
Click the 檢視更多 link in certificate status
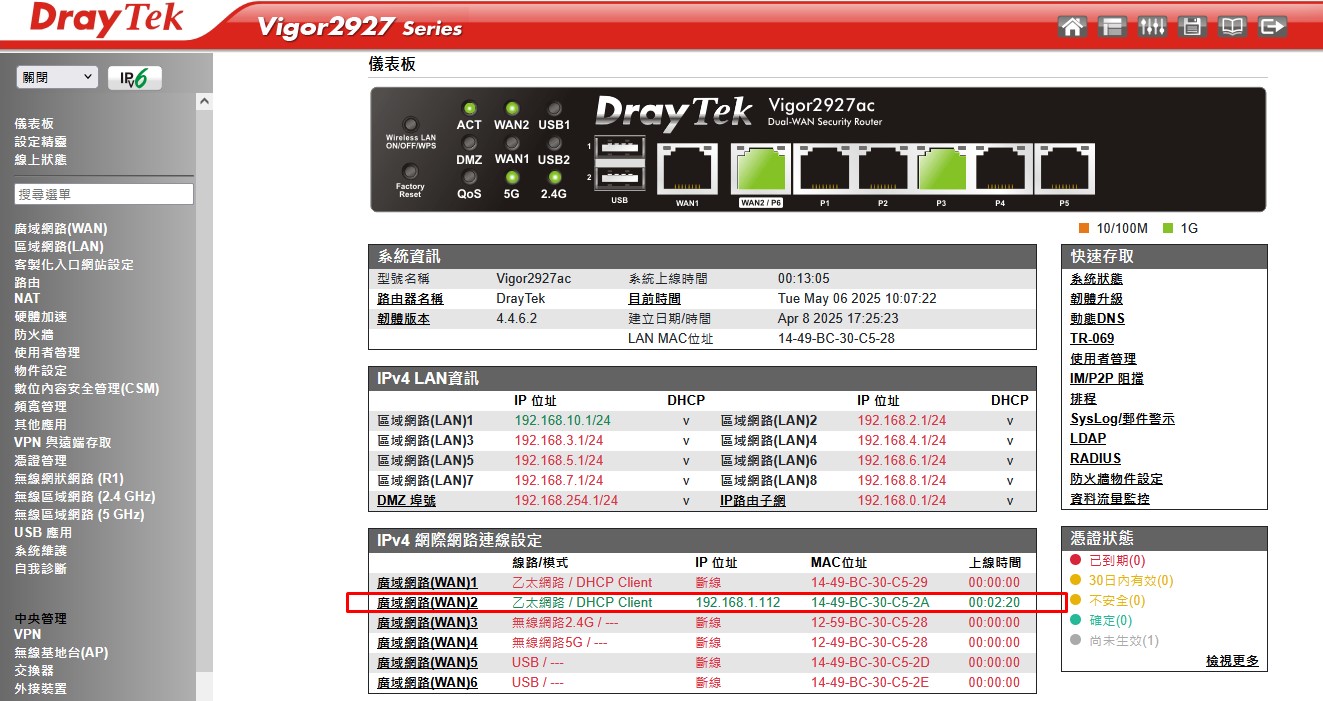1232,661
